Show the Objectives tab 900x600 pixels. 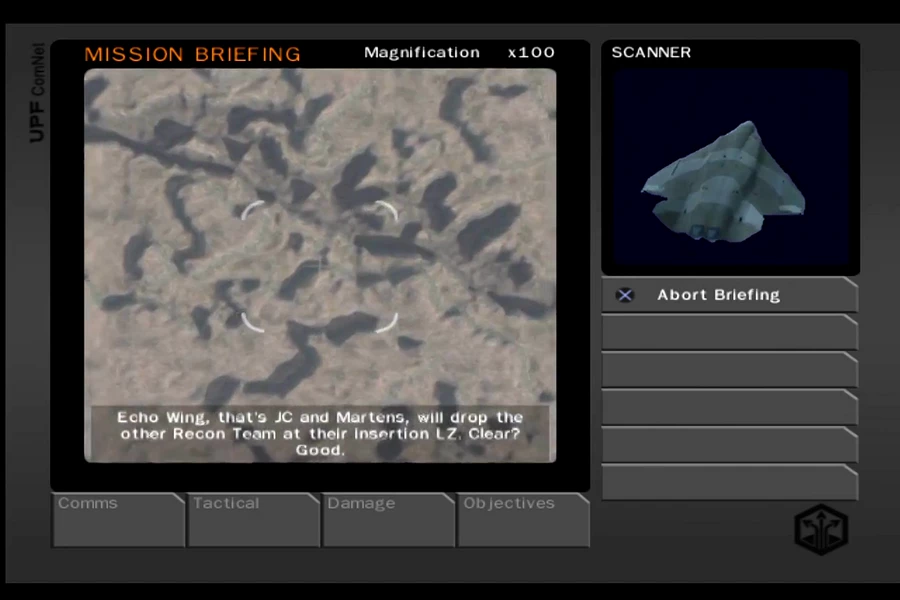523,520
